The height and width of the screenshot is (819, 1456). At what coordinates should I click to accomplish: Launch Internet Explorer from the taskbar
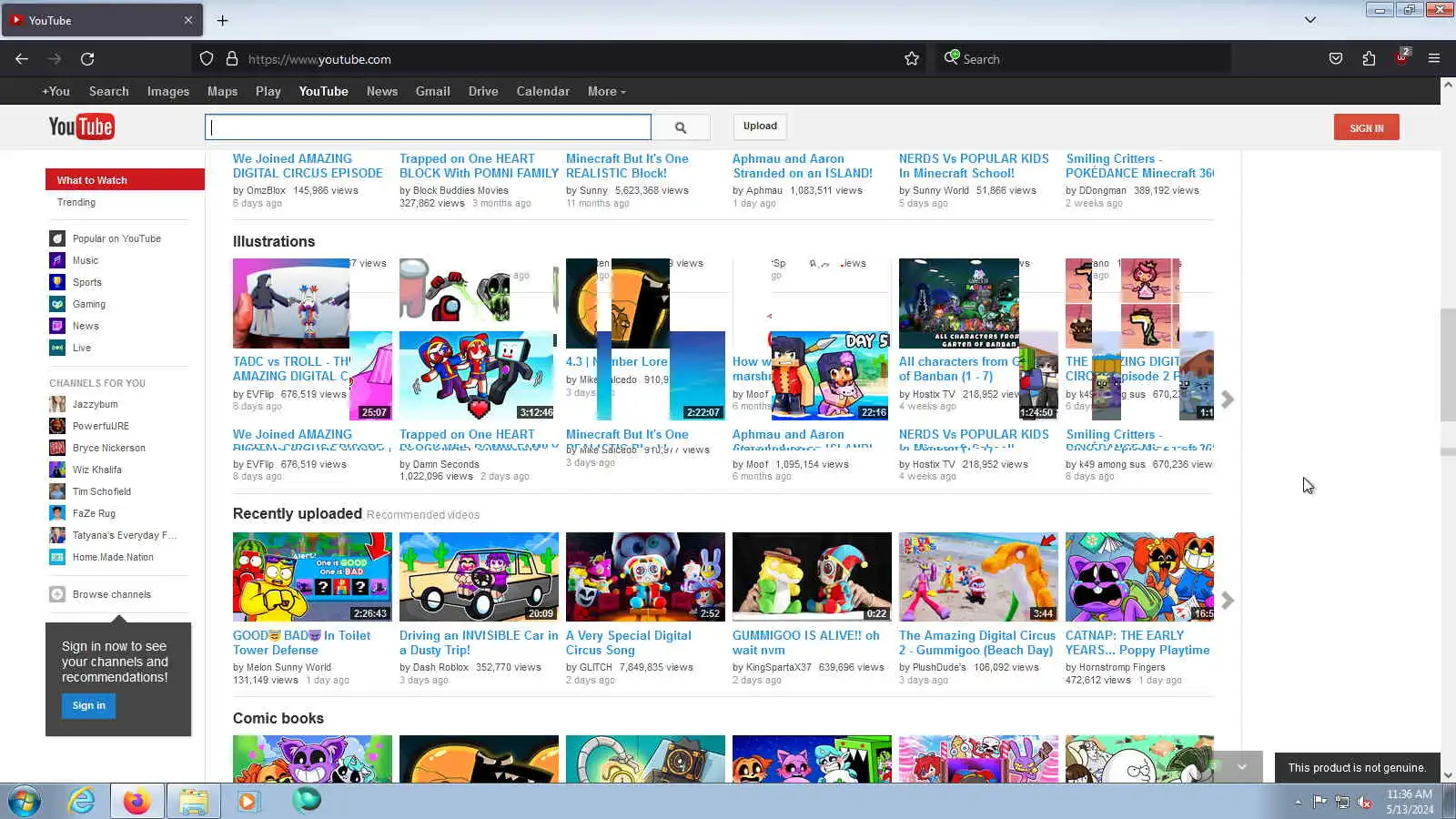[82, 801]
